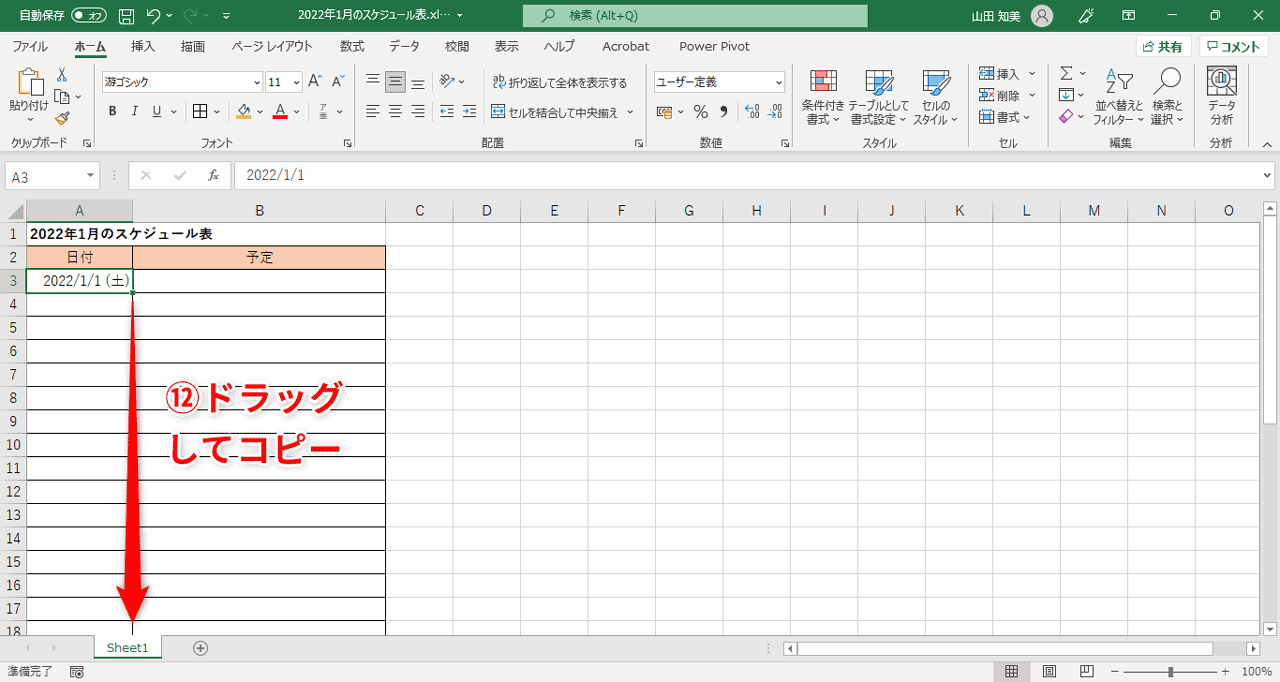Click the Copy icon in clipboard group
1280x682 pixels.
point(62,96)
